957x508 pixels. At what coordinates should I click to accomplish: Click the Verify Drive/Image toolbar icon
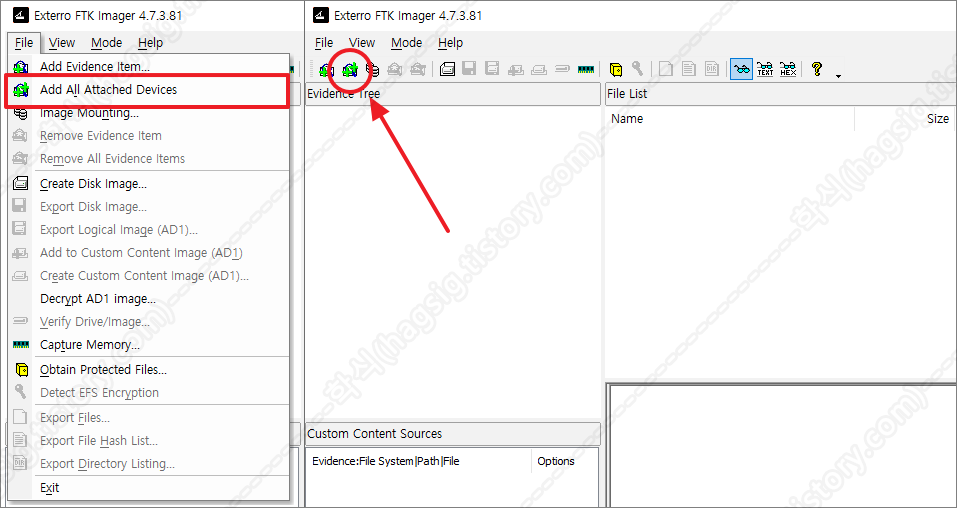(x=562, y=69)
